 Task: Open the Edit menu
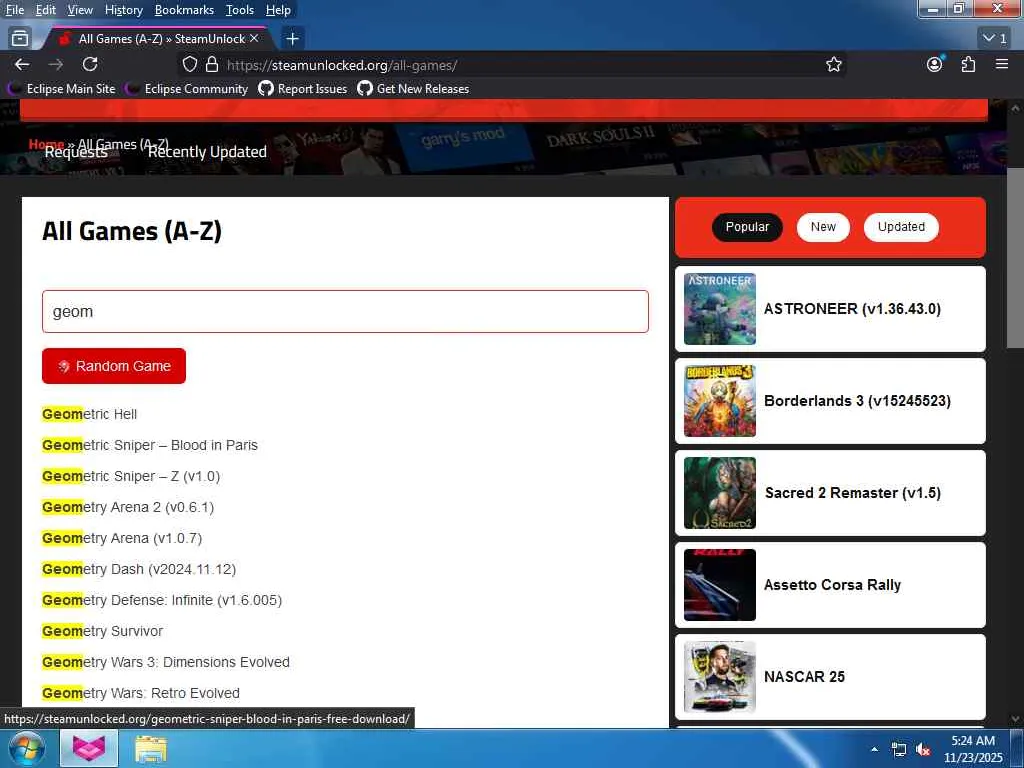pos(45,10)
